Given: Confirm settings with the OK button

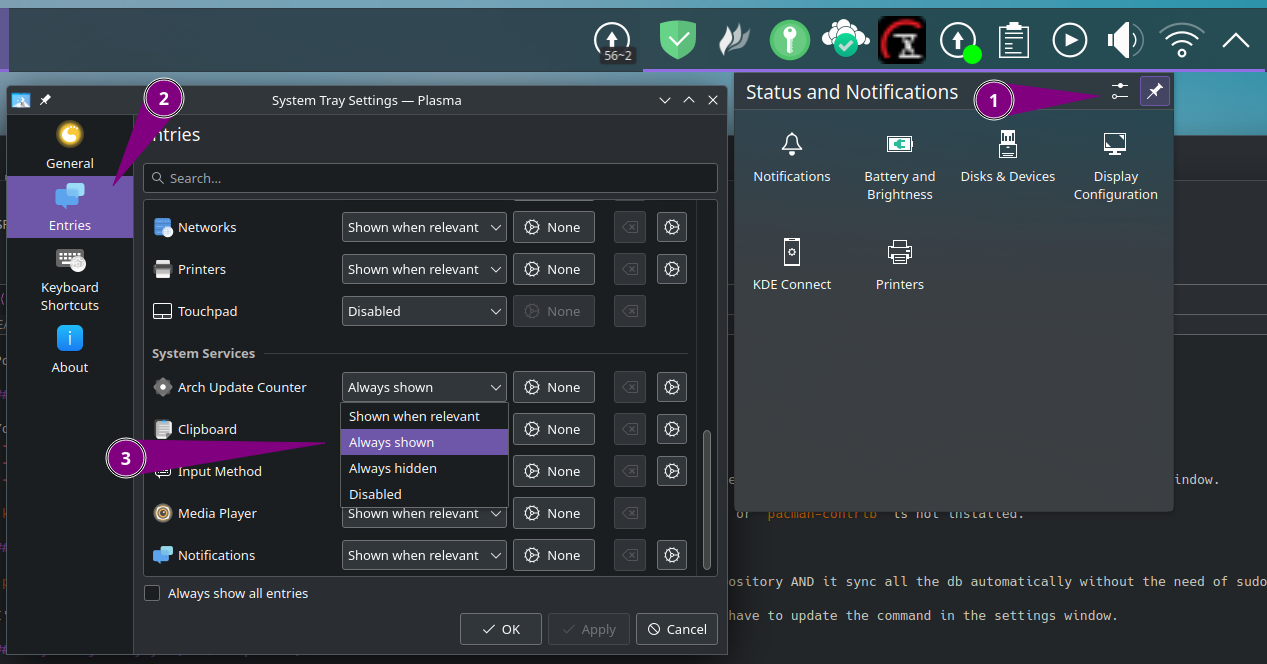Looking at the screenshot, I should point(501,629).
